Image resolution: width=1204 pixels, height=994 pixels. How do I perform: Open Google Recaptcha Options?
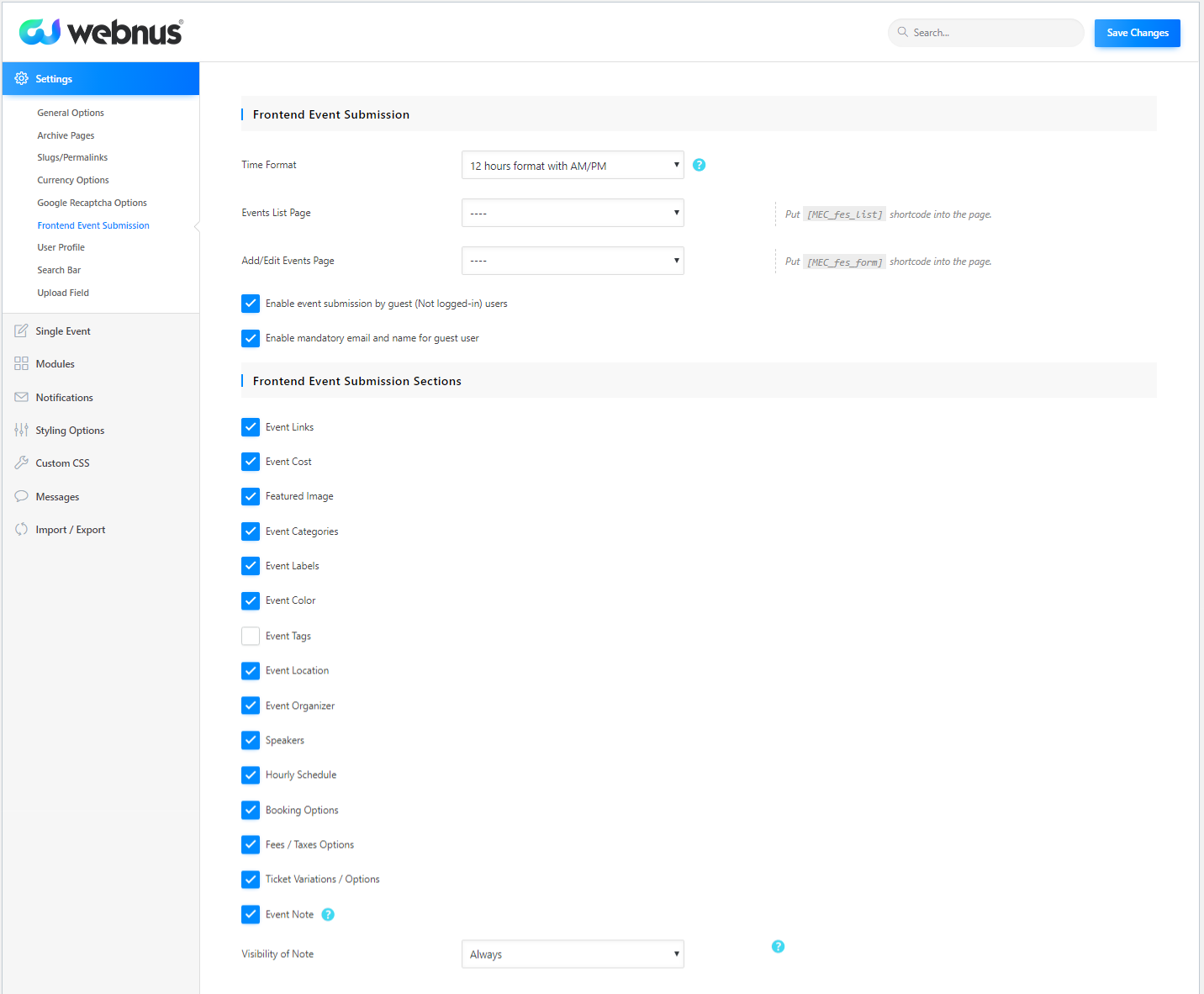(x=92, y=203)
